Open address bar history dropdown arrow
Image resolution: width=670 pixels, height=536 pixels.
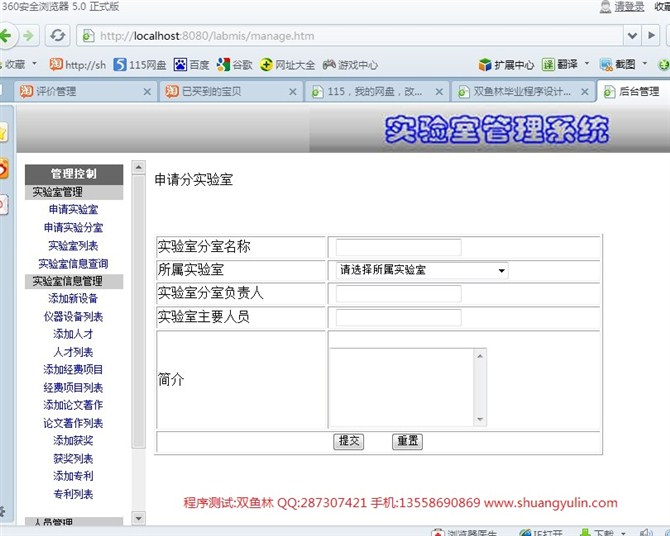(x=632, y=35)
